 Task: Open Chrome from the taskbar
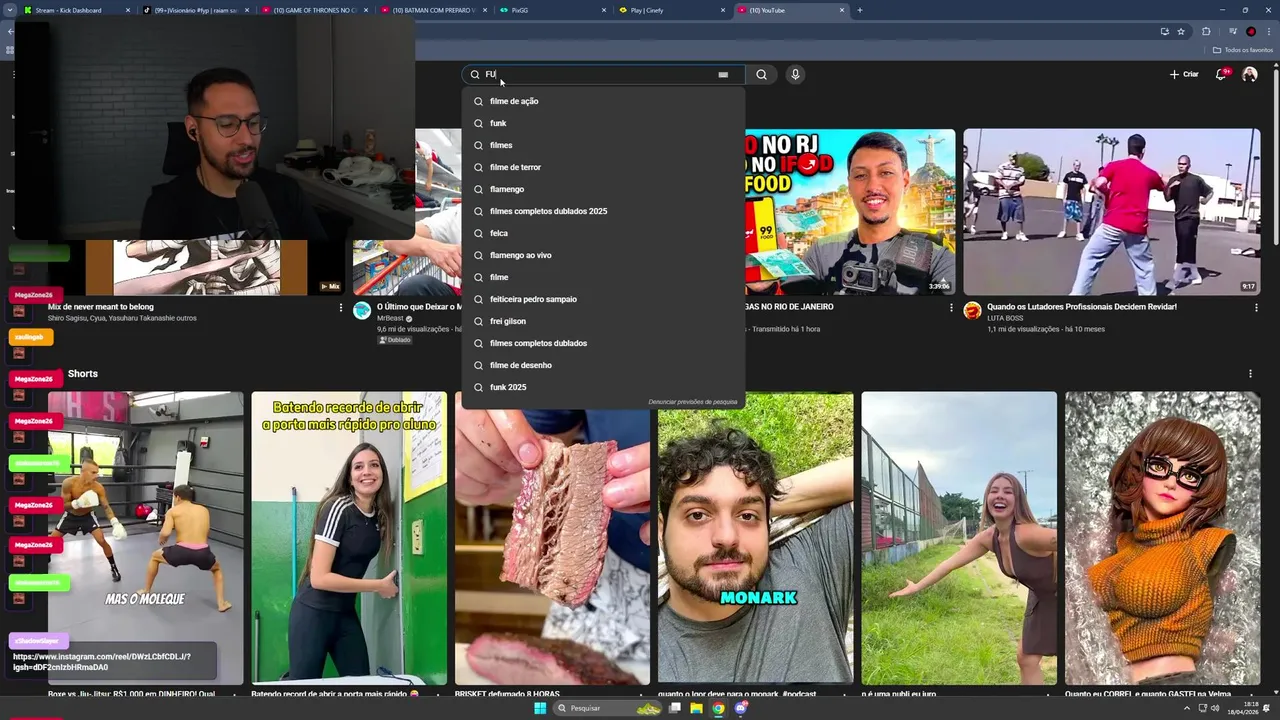tap(718, 708)
